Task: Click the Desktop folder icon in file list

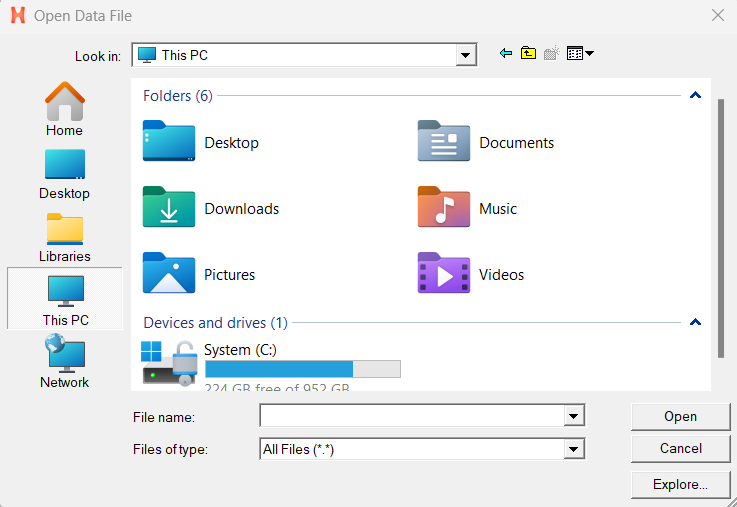Action: tap(169, 141)
